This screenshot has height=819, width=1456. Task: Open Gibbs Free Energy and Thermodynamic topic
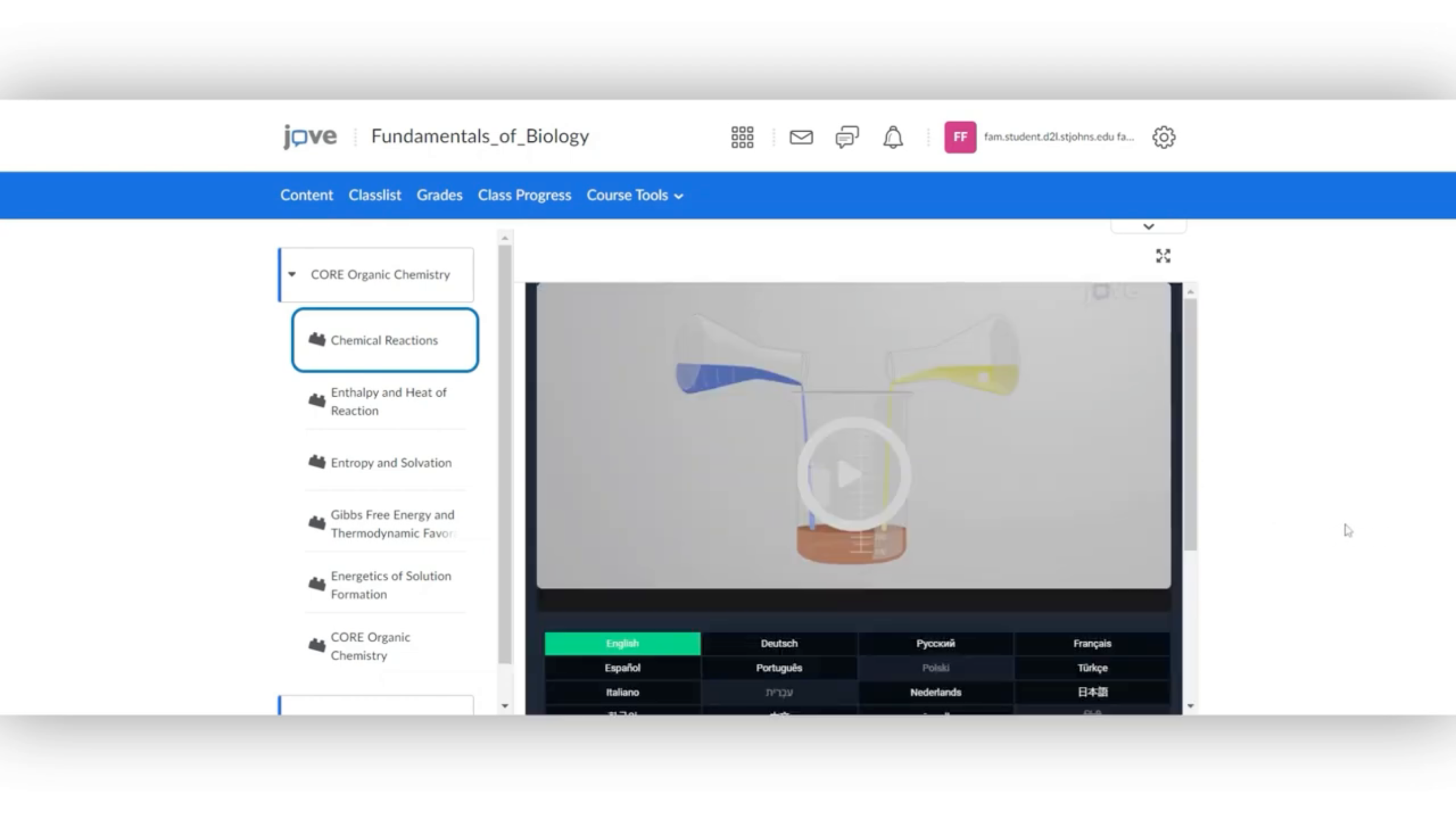pyautogui.click(x=393, y=524)
